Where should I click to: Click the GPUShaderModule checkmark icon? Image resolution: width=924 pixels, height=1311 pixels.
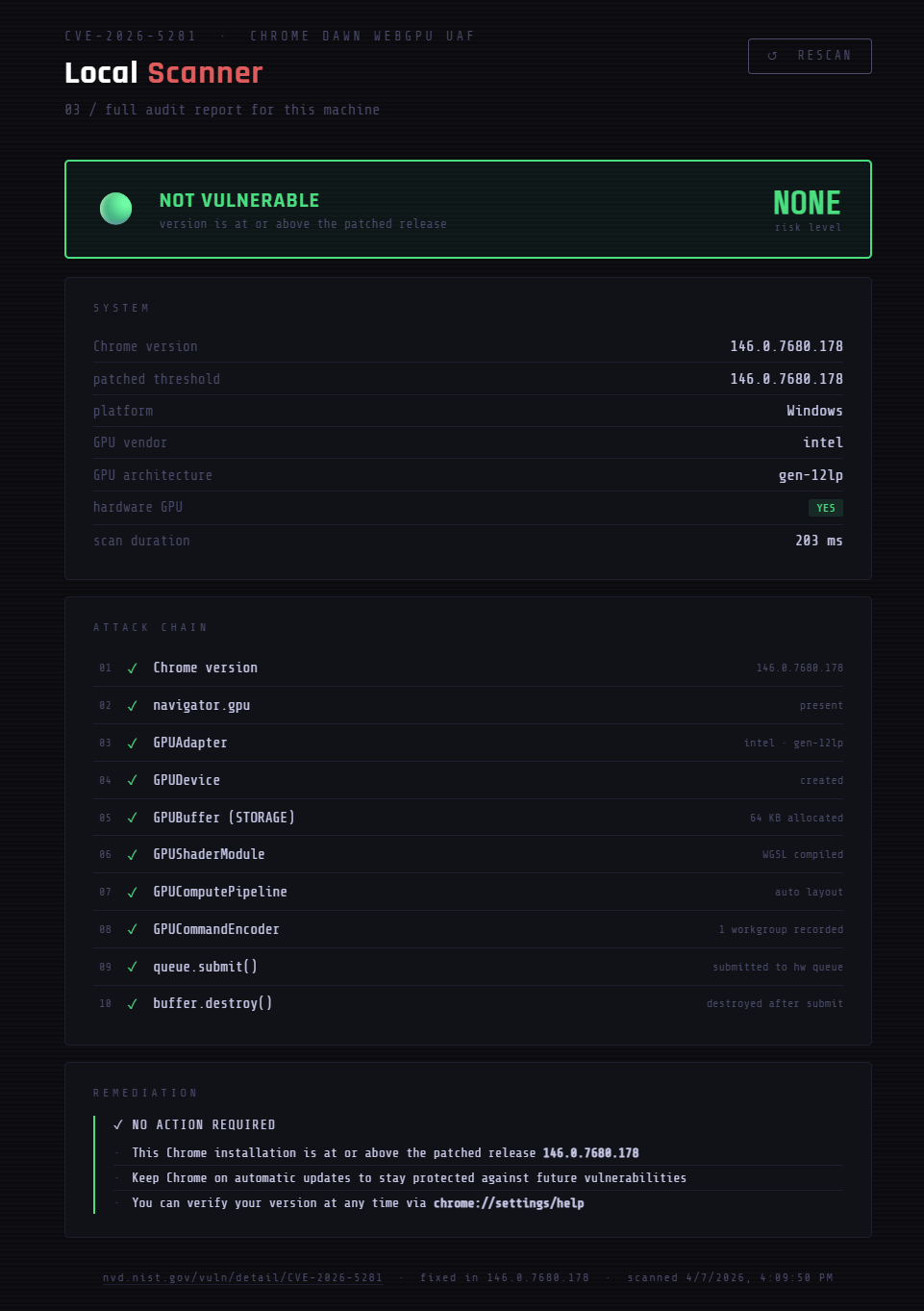point(133,855)
